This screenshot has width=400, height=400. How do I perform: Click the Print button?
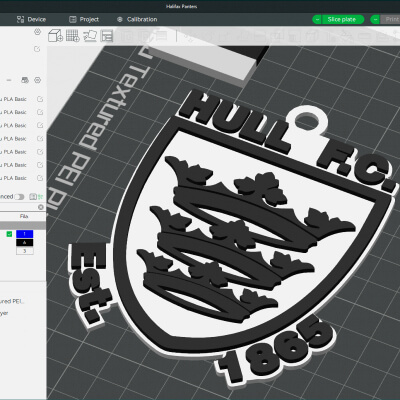tap(390, 19)
